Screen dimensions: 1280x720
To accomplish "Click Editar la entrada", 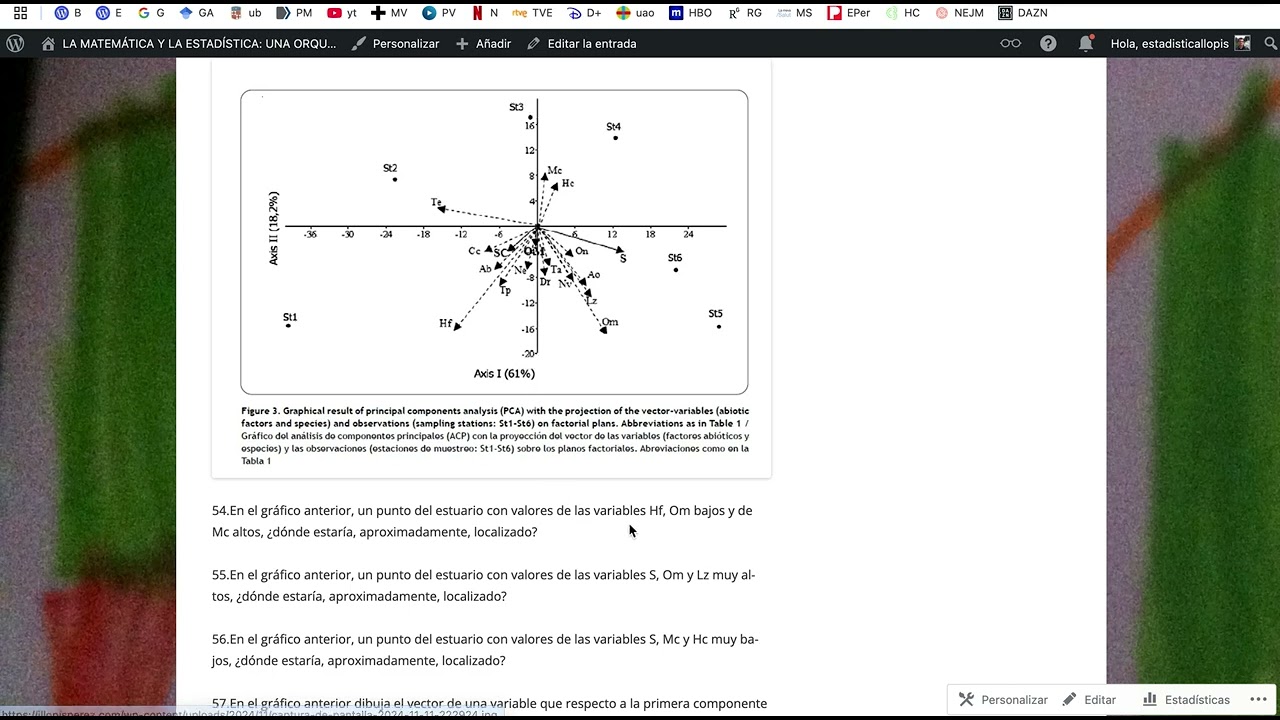I will click(581, 43).
